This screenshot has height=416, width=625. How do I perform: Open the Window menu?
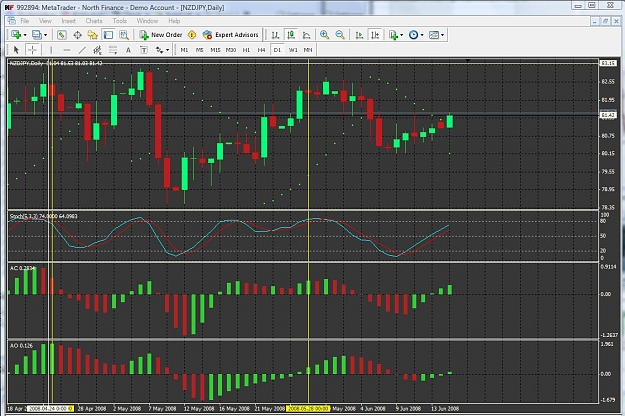(x=147, y=21)
